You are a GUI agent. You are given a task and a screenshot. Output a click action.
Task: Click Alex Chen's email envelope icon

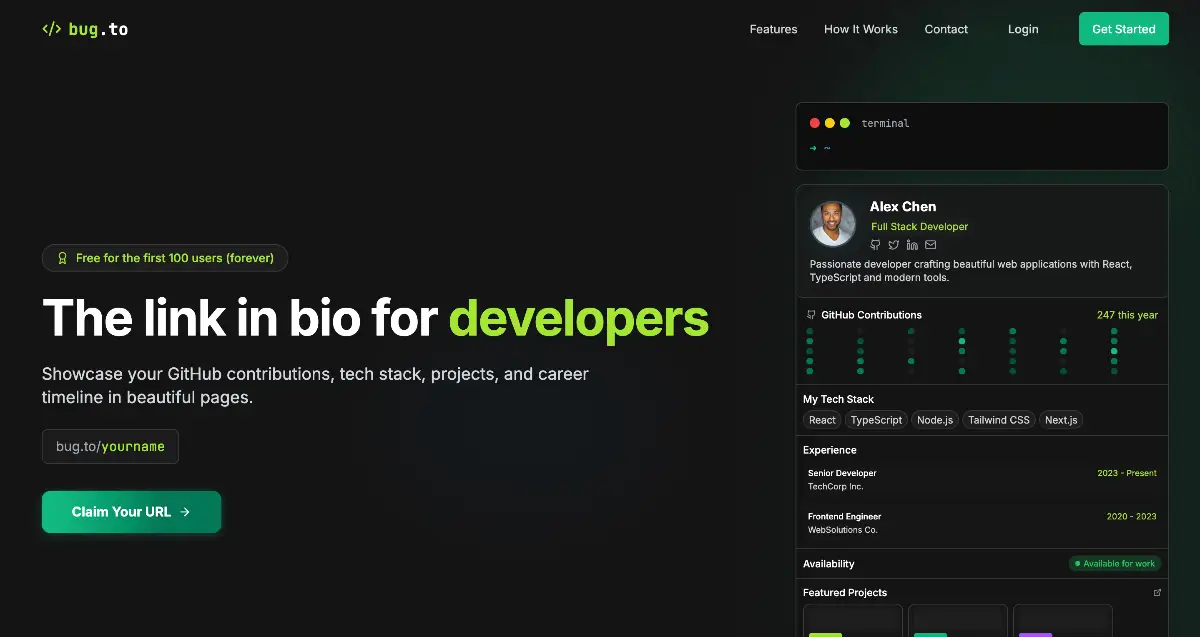coord(931,245)
